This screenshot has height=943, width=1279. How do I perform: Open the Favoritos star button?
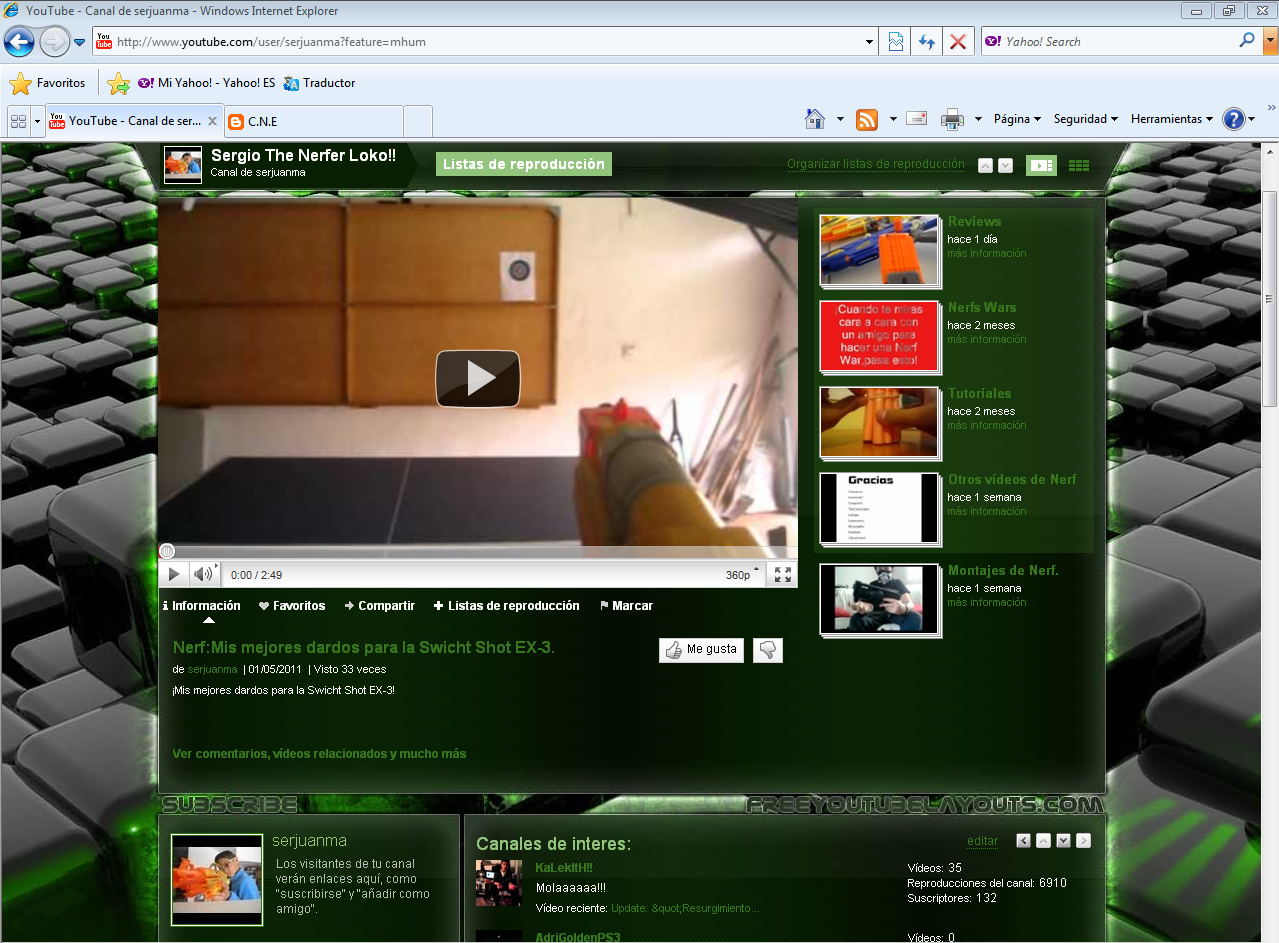[47, 83]
